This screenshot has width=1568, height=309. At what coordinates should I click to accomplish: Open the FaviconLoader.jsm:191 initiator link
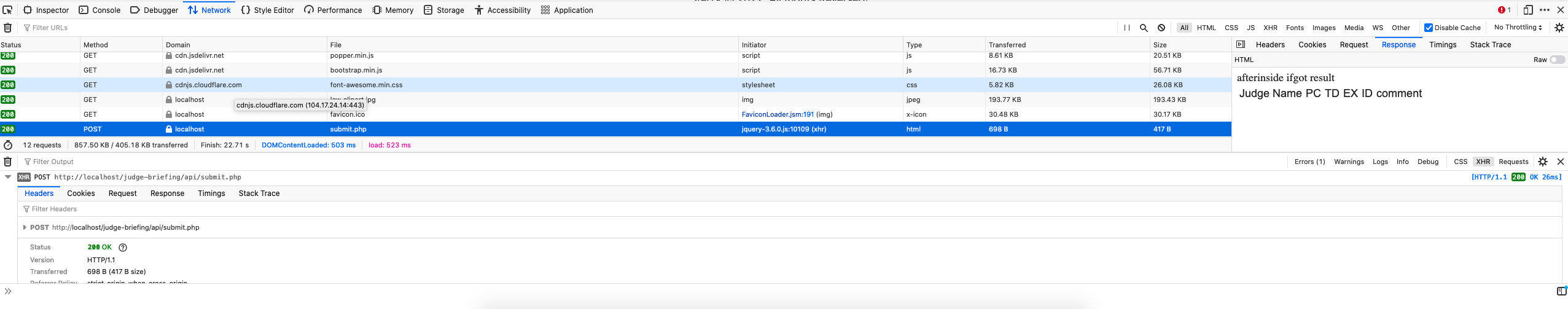coord(778,114)
